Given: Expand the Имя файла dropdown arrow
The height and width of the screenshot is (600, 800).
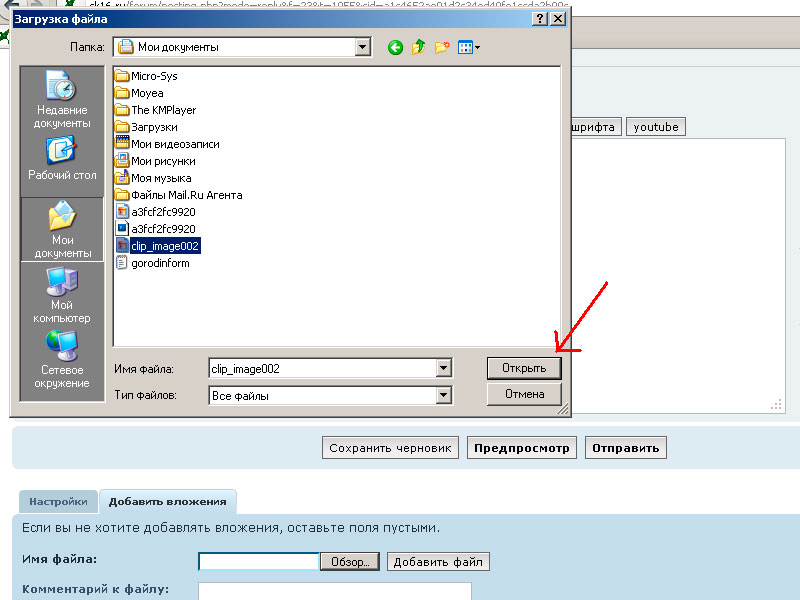Looking at the screenshot, I should pyautogui.click(x=443, y=369).
